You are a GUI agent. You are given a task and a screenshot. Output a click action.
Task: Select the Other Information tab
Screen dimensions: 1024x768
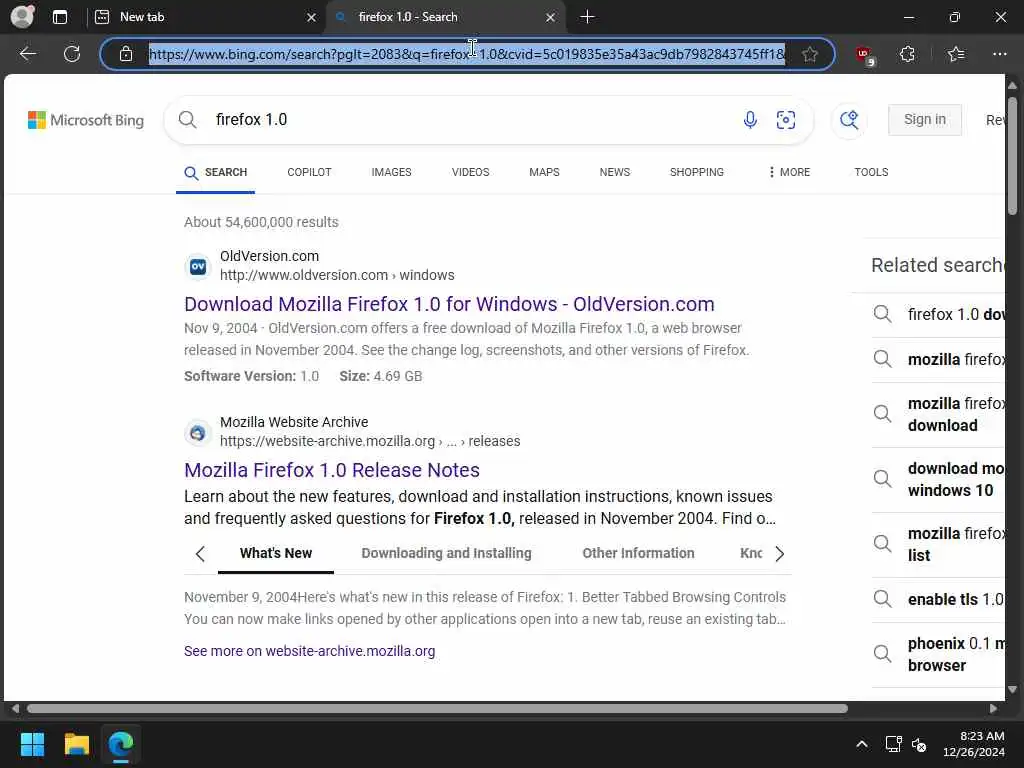[x=638, y=554]
